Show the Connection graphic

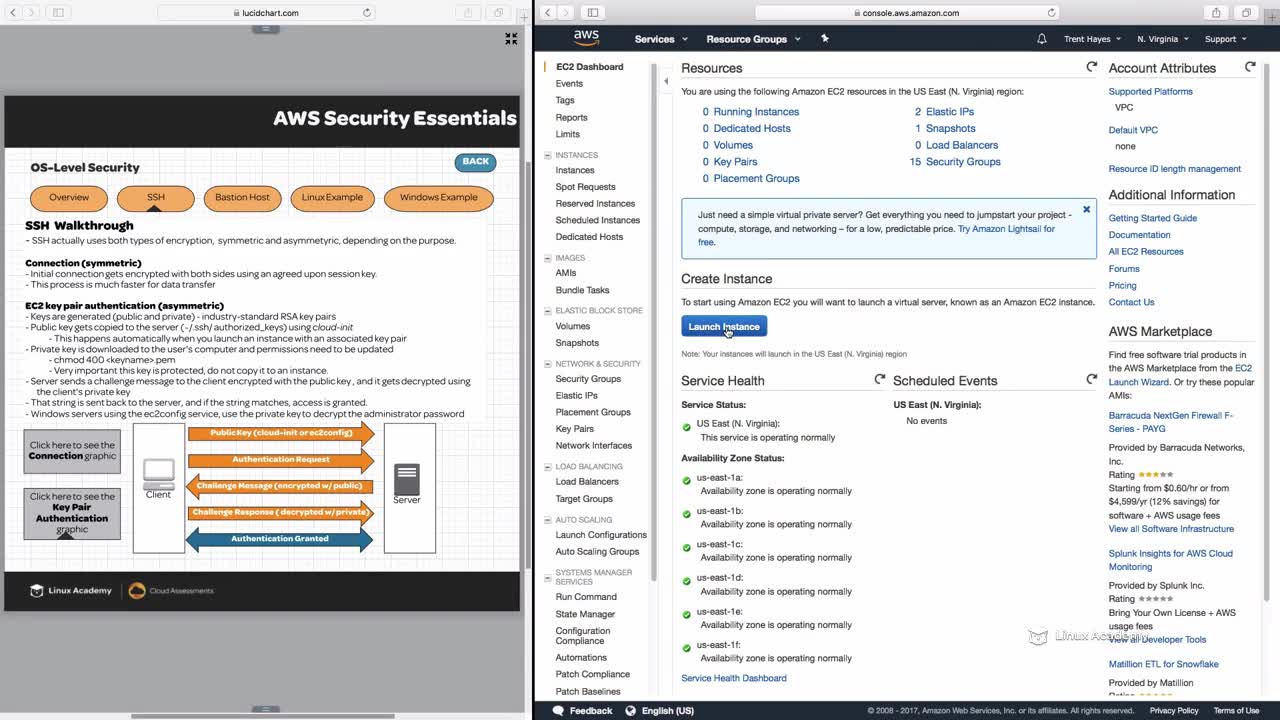point(72,451)
